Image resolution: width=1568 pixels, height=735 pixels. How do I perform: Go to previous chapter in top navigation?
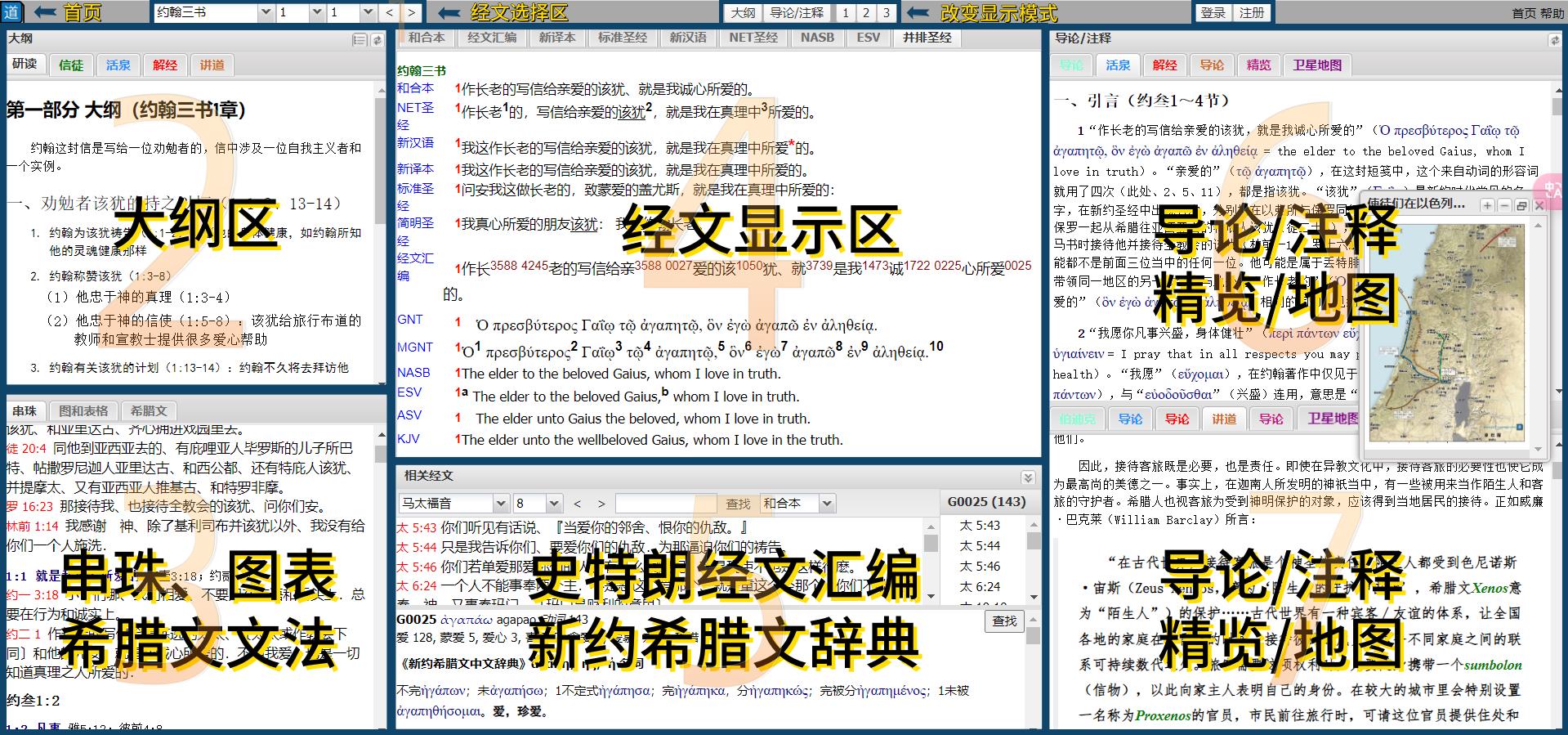[x=390, y=13]
